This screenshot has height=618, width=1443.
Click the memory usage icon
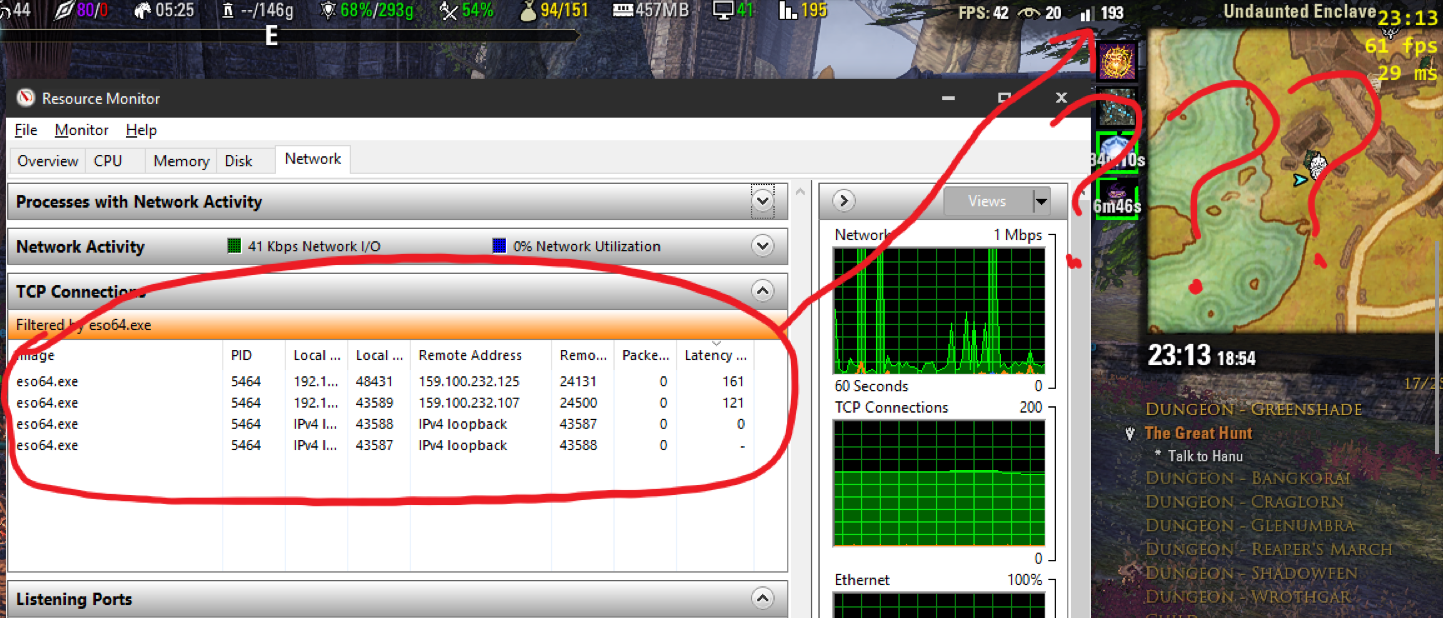(x=622, y=11)
